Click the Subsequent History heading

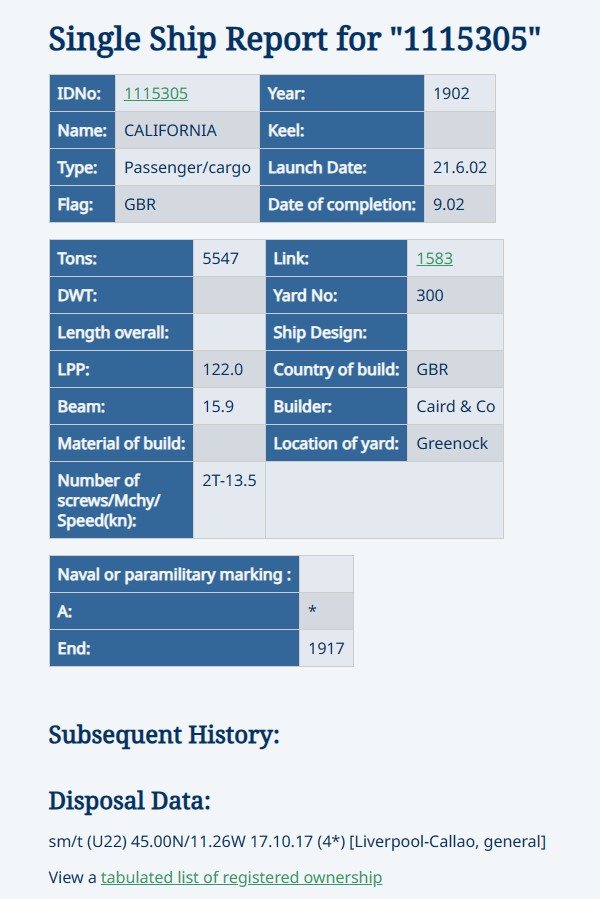click(164, 735)
